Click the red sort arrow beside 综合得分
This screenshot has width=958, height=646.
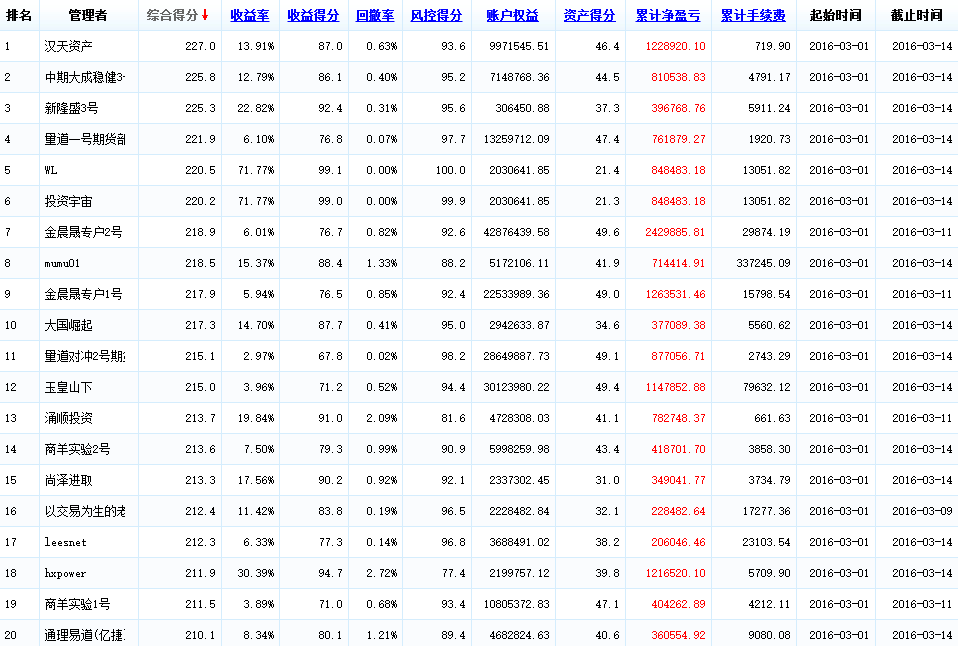[205, 15]
